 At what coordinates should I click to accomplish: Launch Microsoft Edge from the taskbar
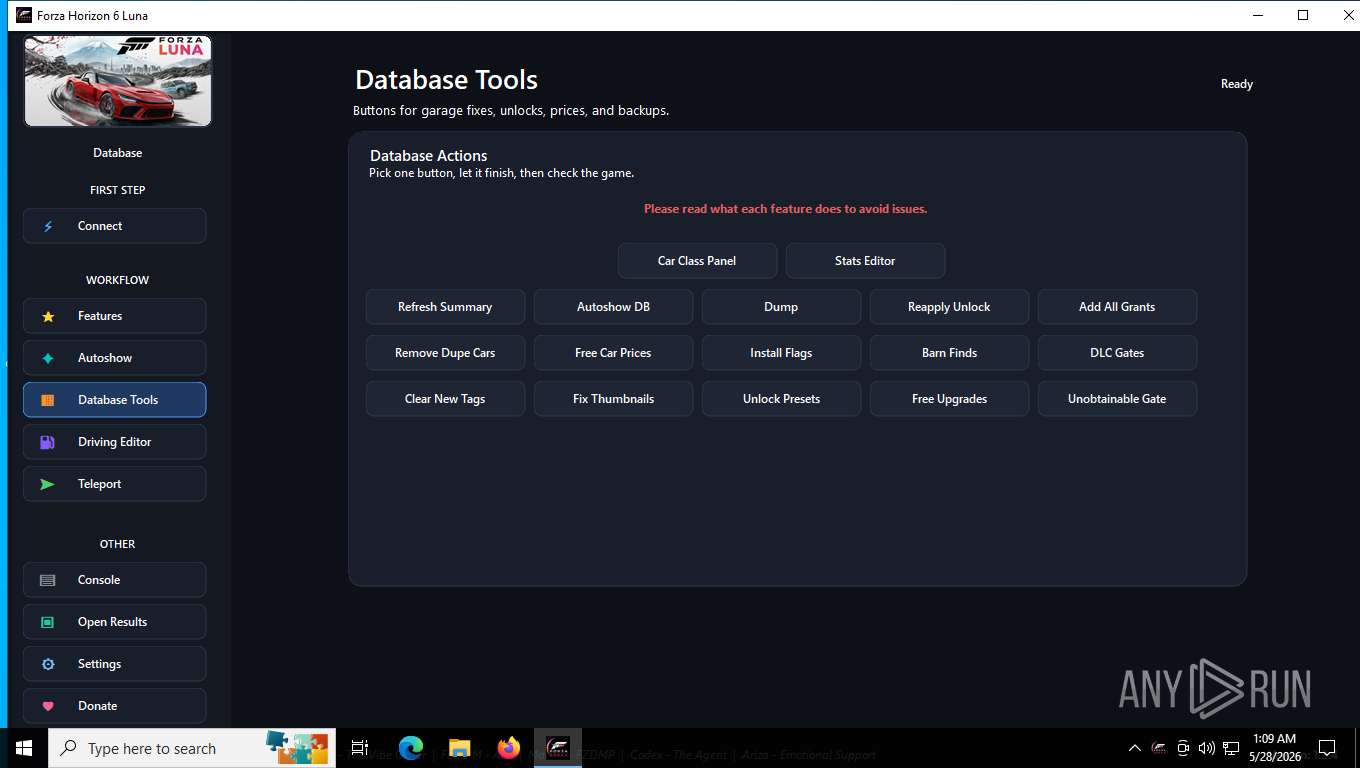pos(411,748)
